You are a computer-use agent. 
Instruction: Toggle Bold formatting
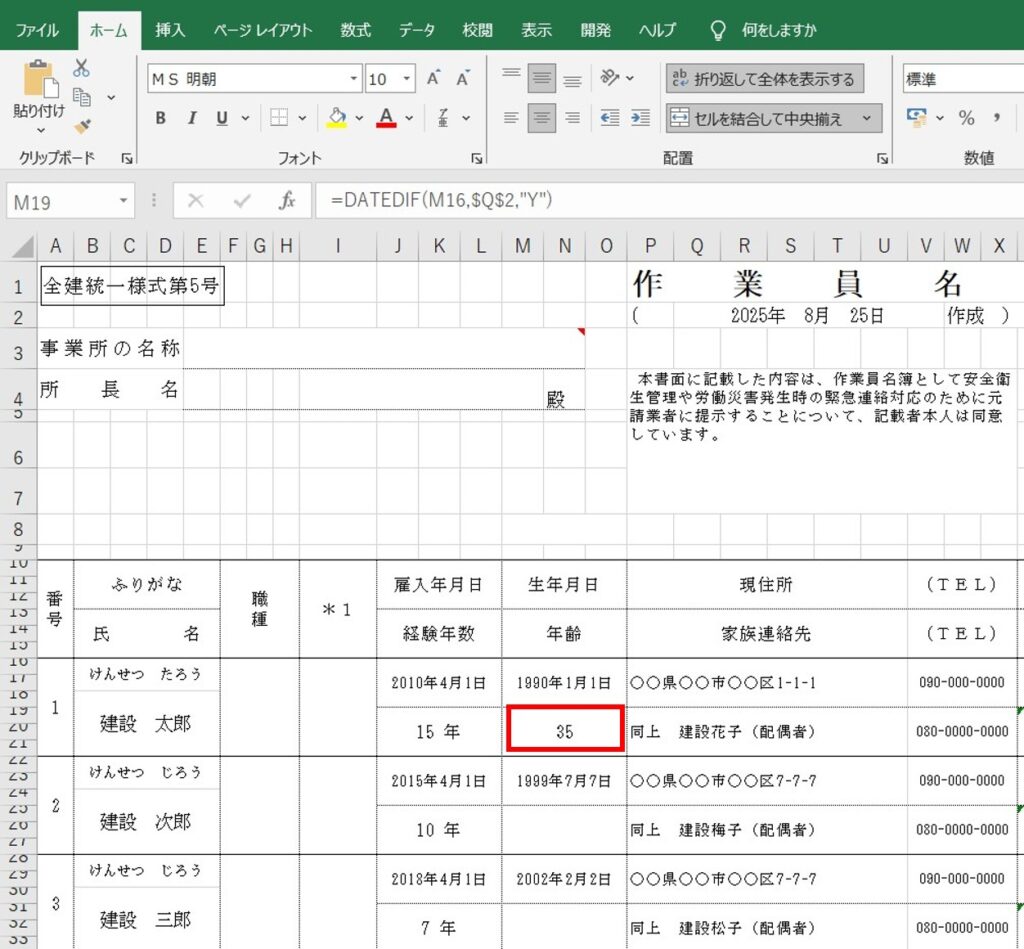click(160, 118)
